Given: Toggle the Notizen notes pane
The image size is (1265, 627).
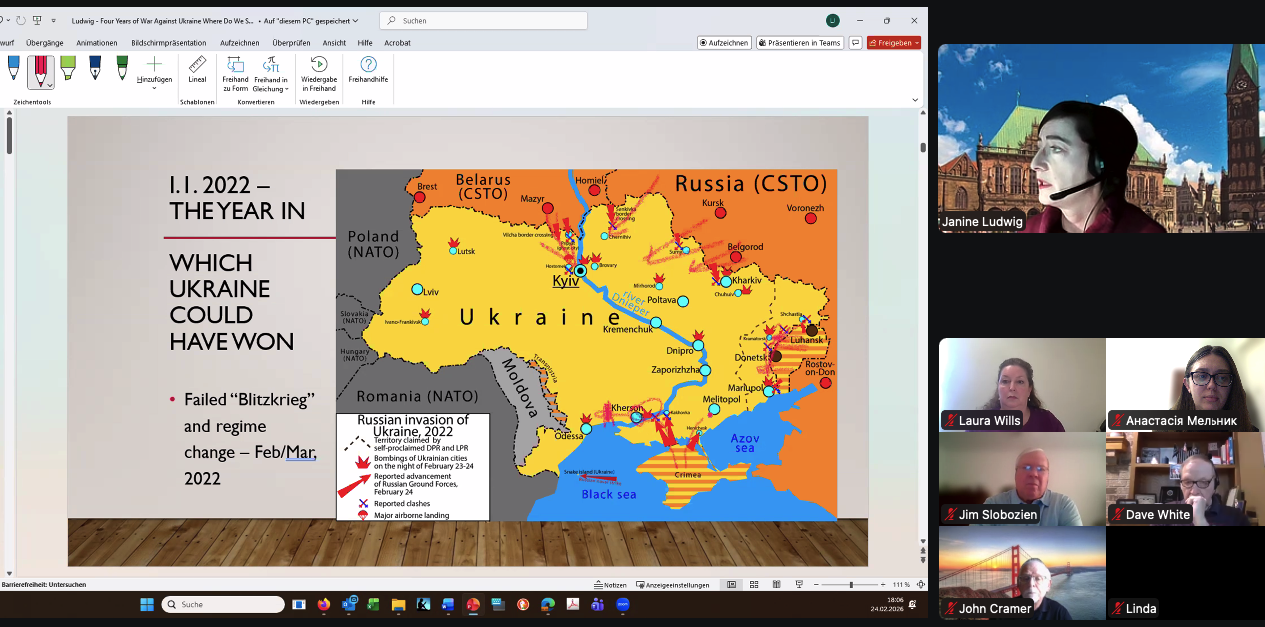Looking at the screenshot, I should (610, 585).
